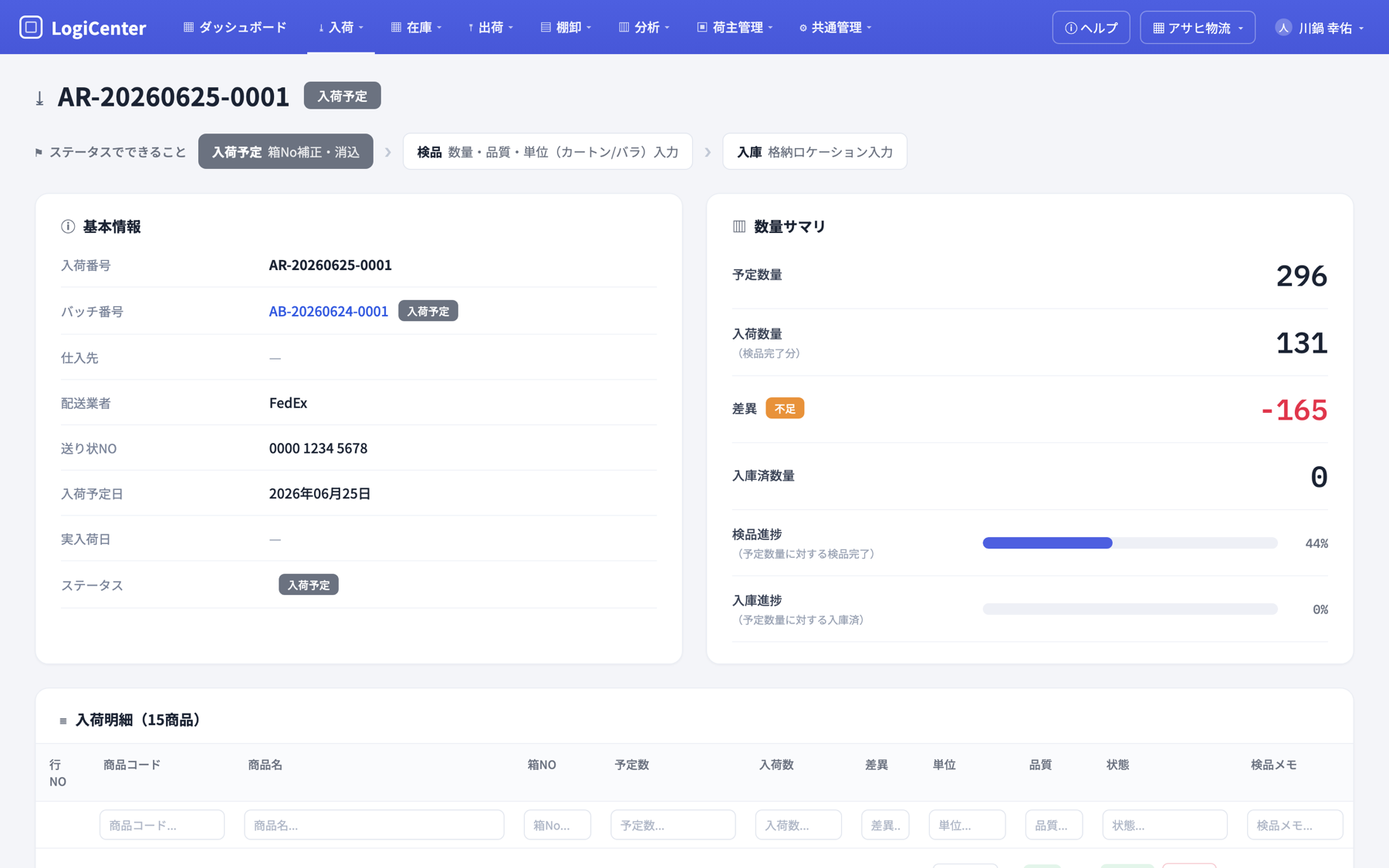Focus the 入荷数 filter field

click(799, 825)
